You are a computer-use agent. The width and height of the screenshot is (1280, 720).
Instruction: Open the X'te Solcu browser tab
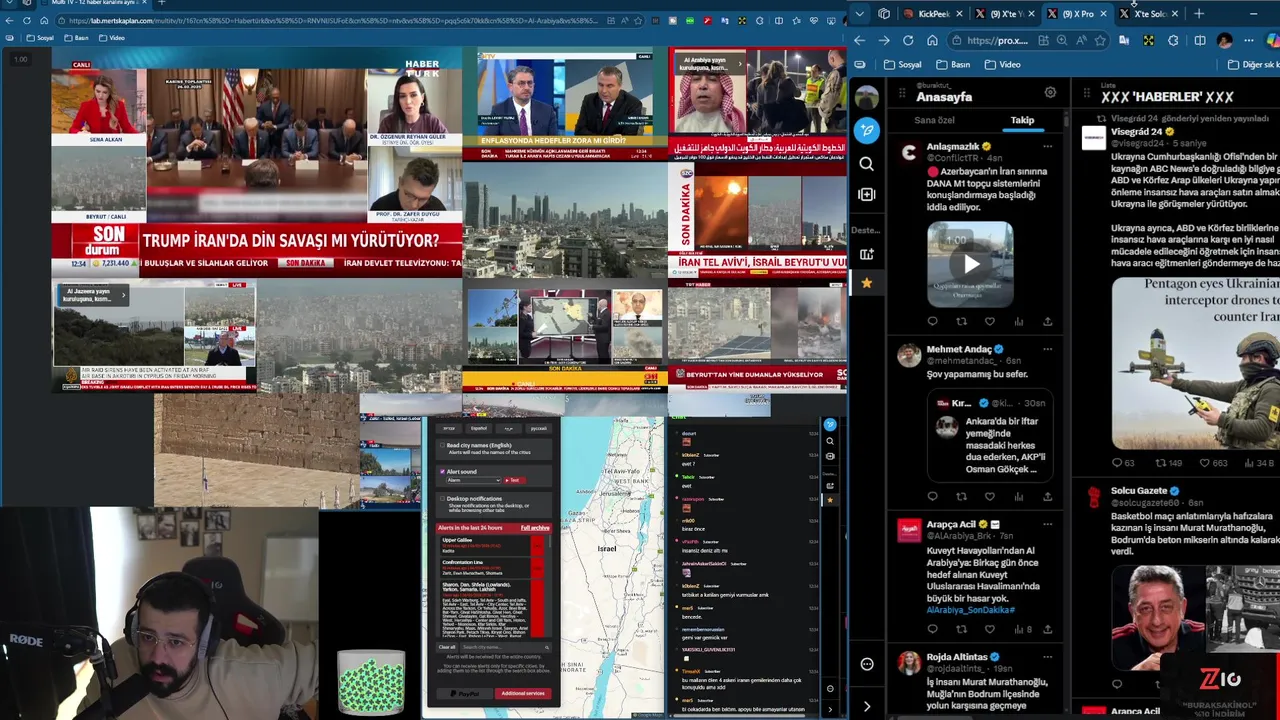(x=1150, y=13)
